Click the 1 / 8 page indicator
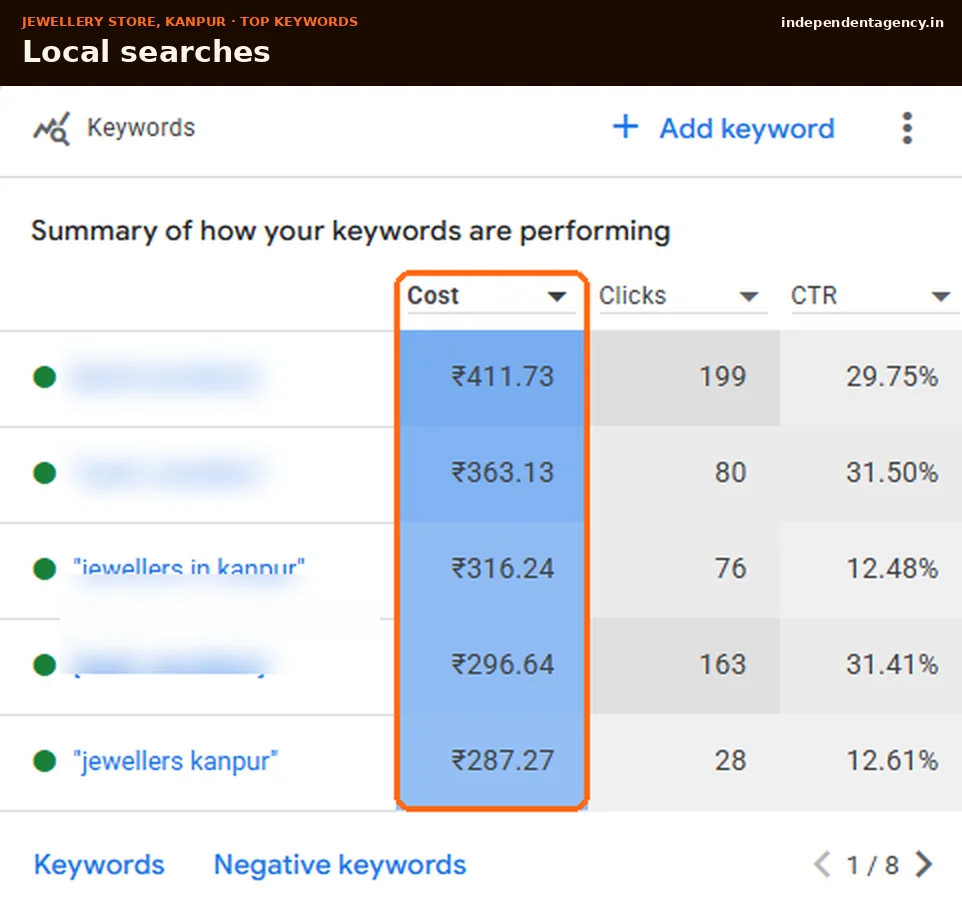This screenshot has height=902, width=962. [872, 866]
